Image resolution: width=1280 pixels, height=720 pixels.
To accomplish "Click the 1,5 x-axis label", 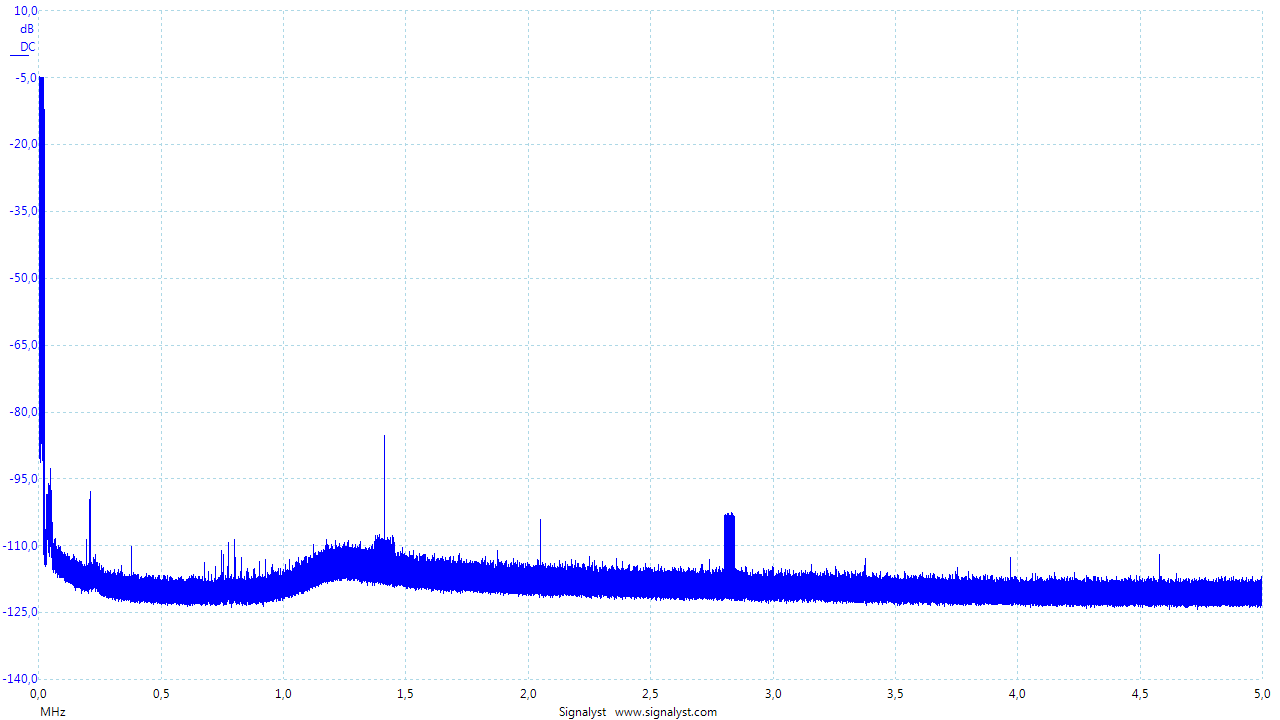I will tap(405, 693).
